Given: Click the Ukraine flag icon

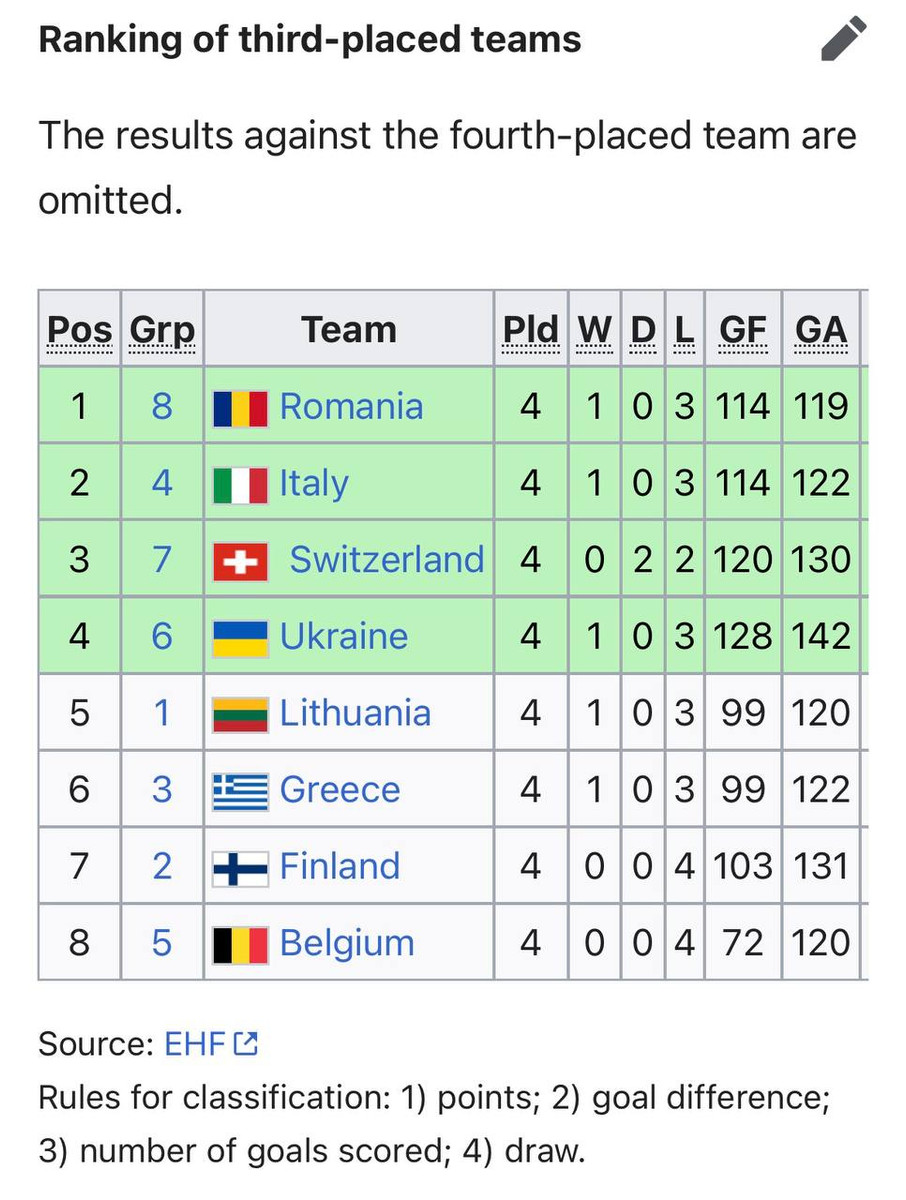Looking at the screenshot, I should coord(240,638).
